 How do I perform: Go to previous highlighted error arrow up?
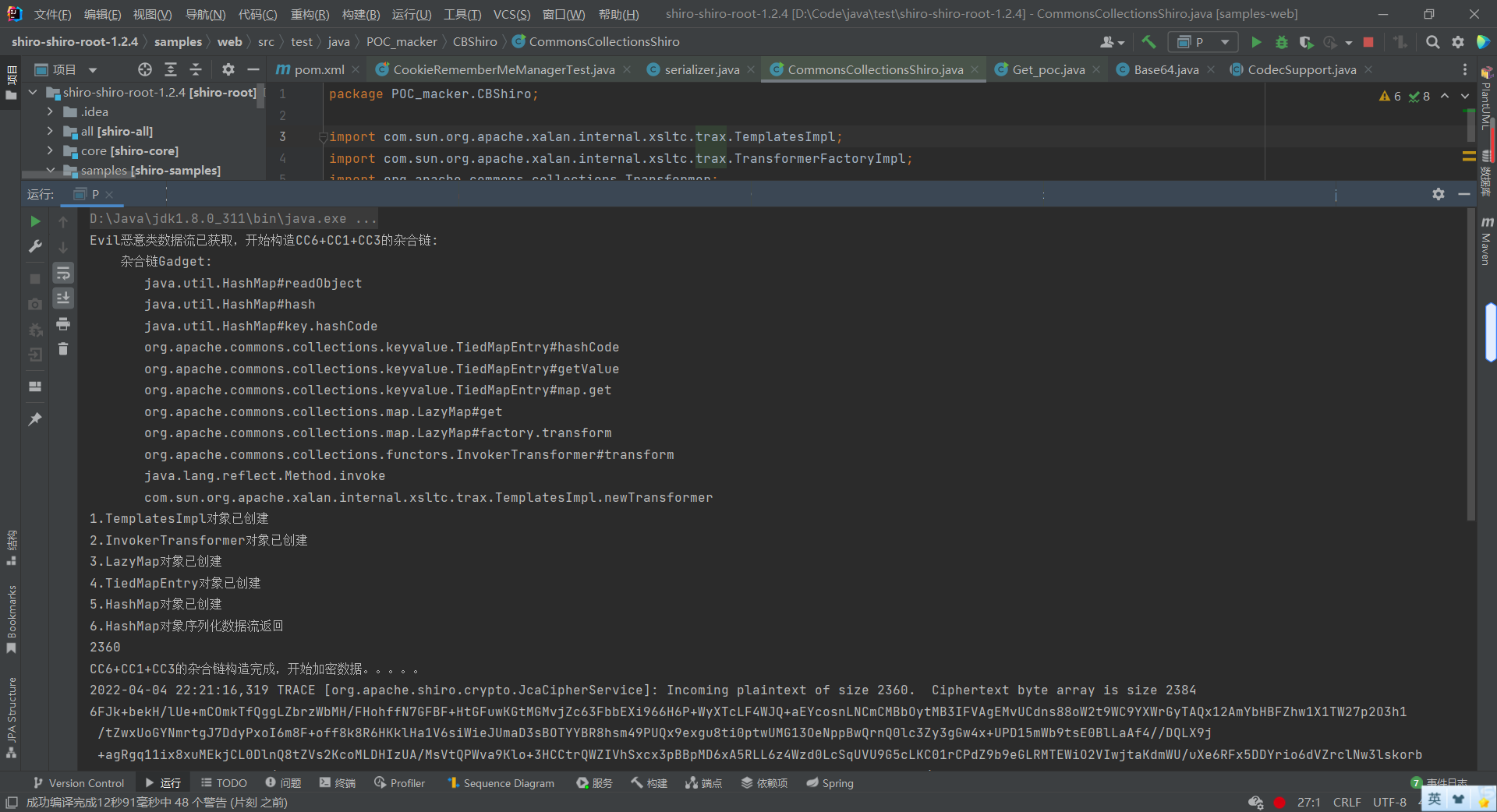[1445, 96]
